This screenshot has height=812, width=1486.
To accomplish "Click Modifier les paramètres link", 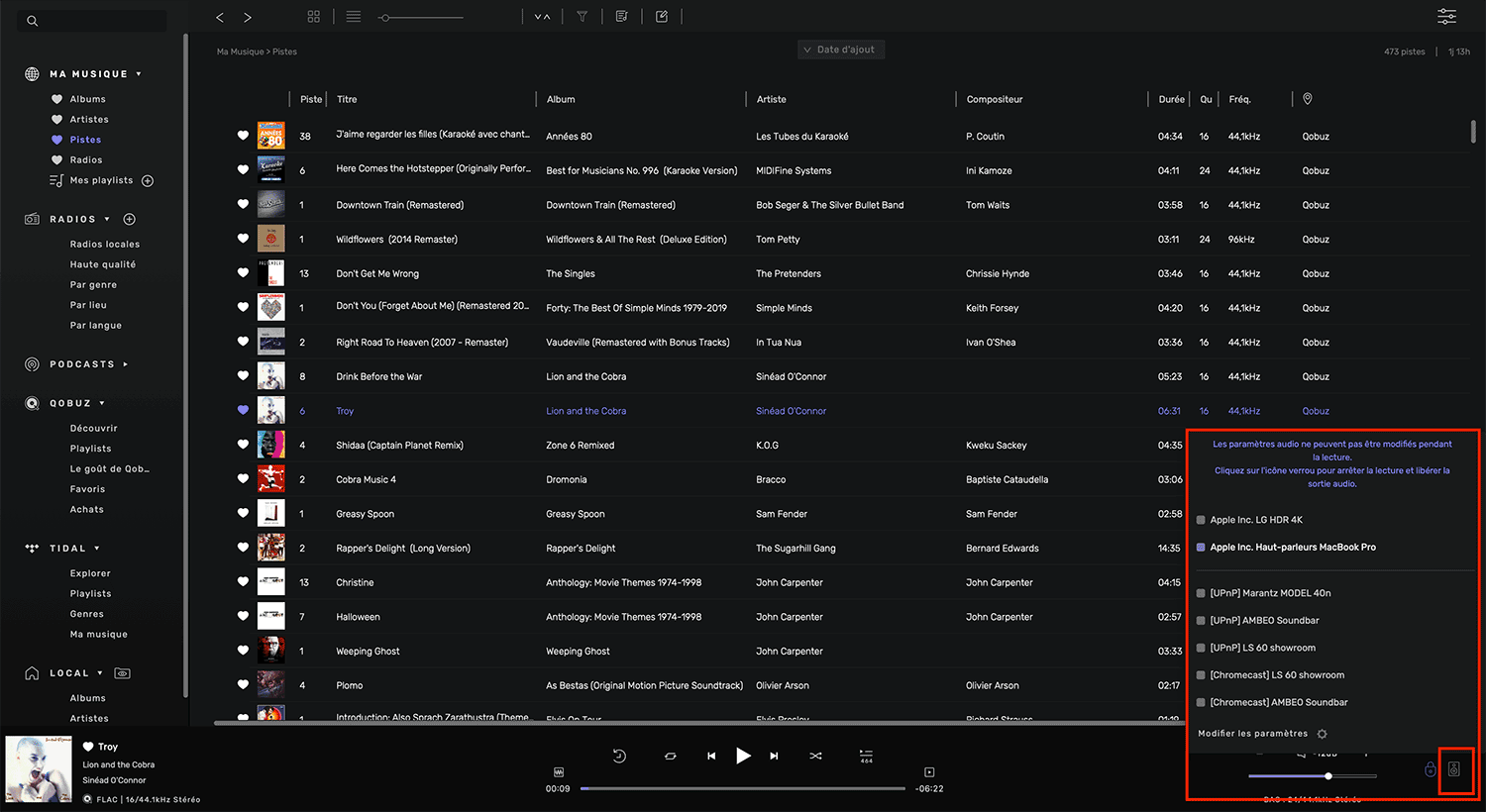I will coord(1252,734).
